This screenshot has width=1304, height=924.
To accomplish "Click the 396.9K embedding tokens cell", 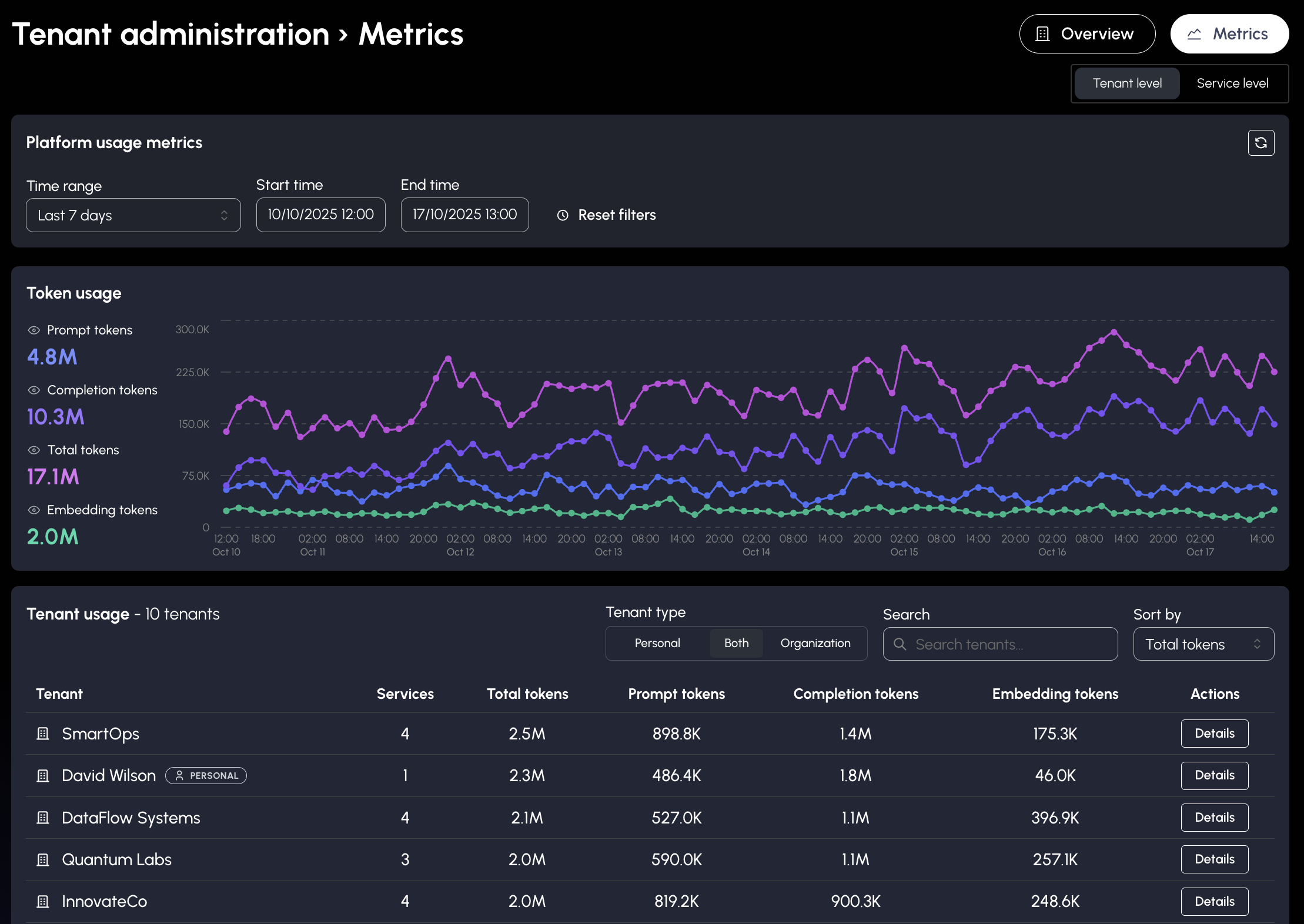I will [x=1055, y=818].
